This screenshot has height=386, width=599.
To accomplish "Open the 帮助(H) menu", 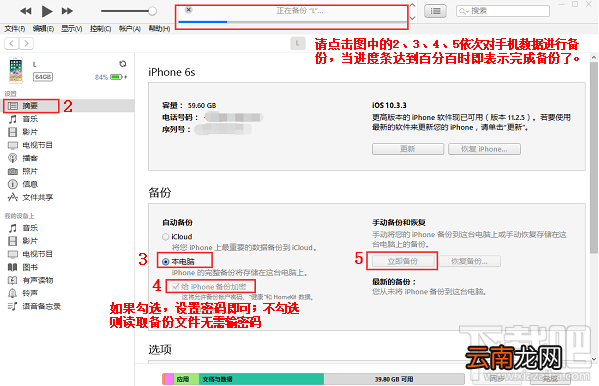I will [x=159, y=29].
